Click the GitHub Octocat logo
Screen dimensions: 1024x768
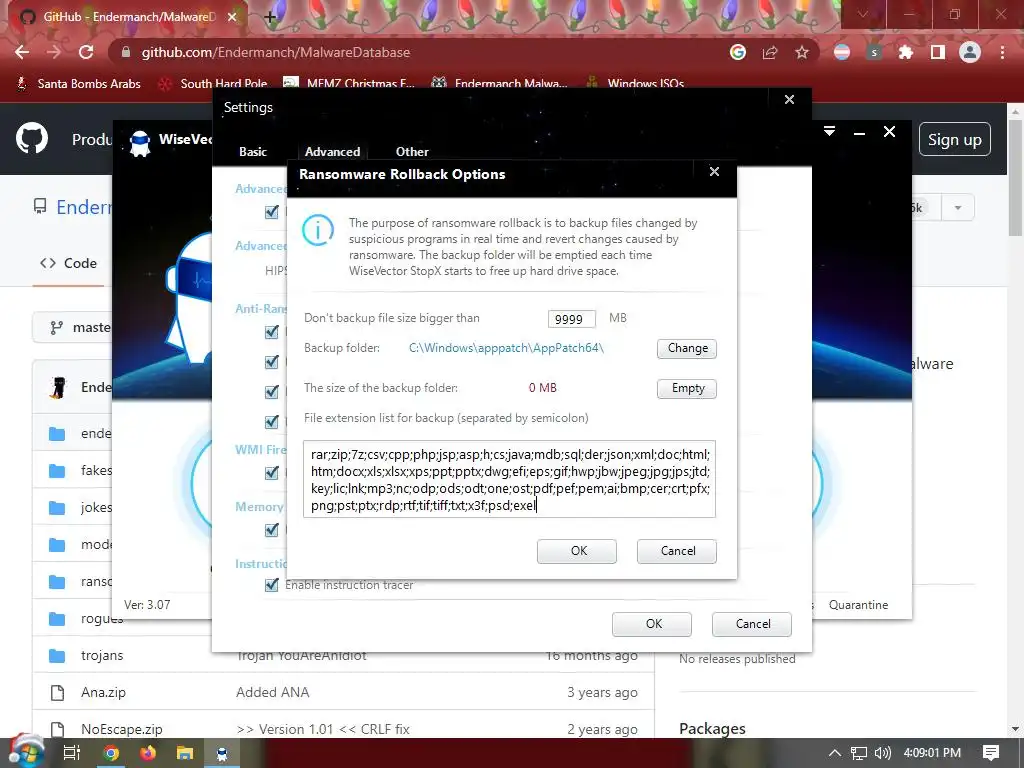click(32, 138)
